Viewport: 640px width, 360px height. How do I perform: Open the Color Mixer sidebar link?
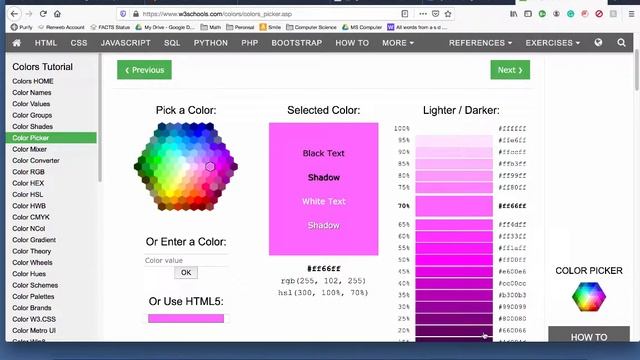pos(29,149)
